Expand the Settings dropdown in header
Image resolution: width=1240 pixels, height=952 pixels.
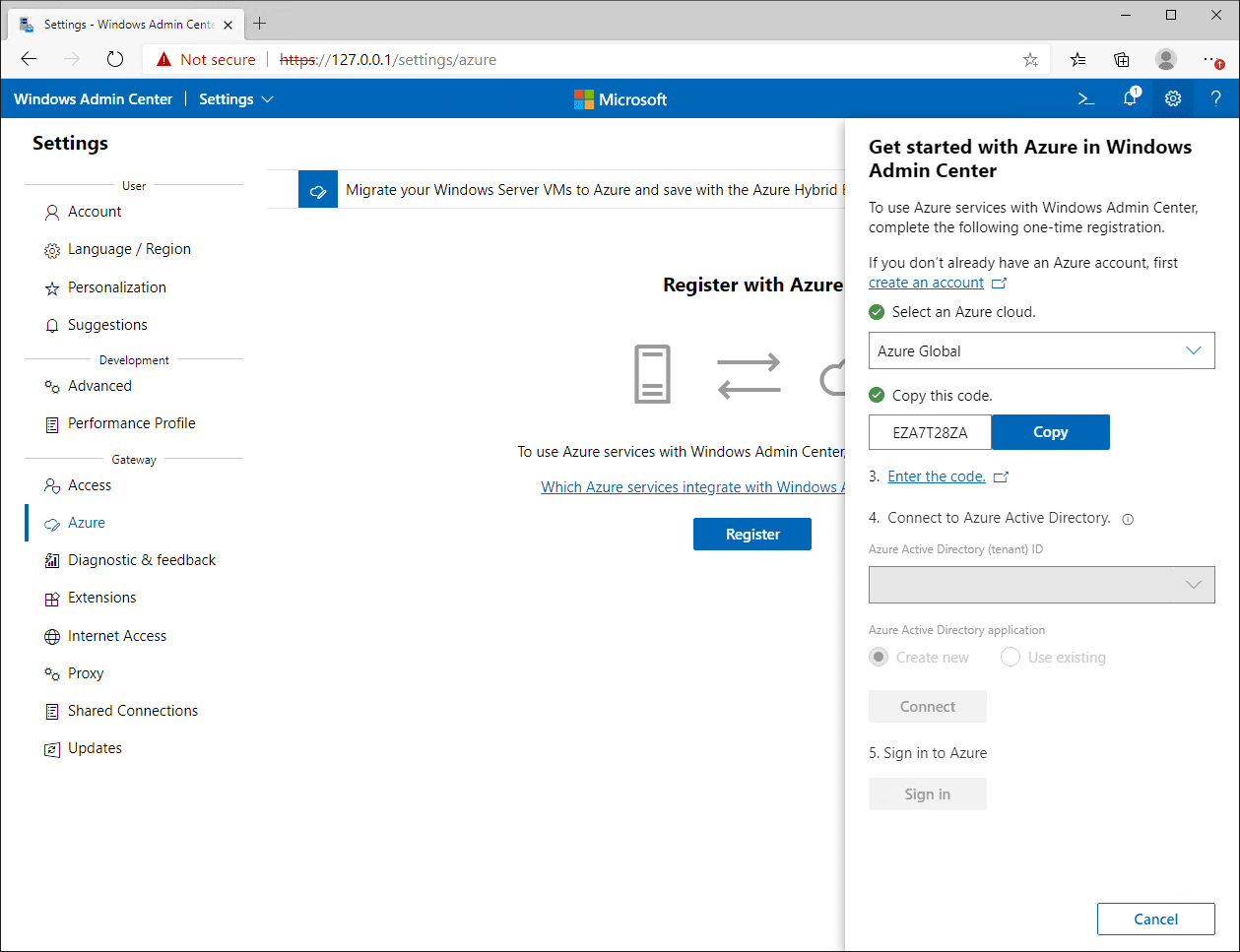click(236, 98)
